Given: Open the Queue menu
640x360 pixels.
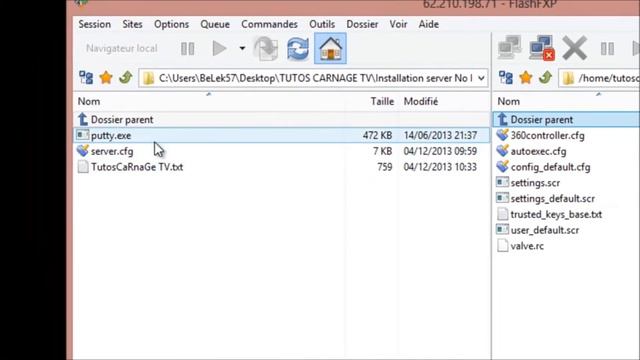Looking at the screenshot, I should [215, 24].
